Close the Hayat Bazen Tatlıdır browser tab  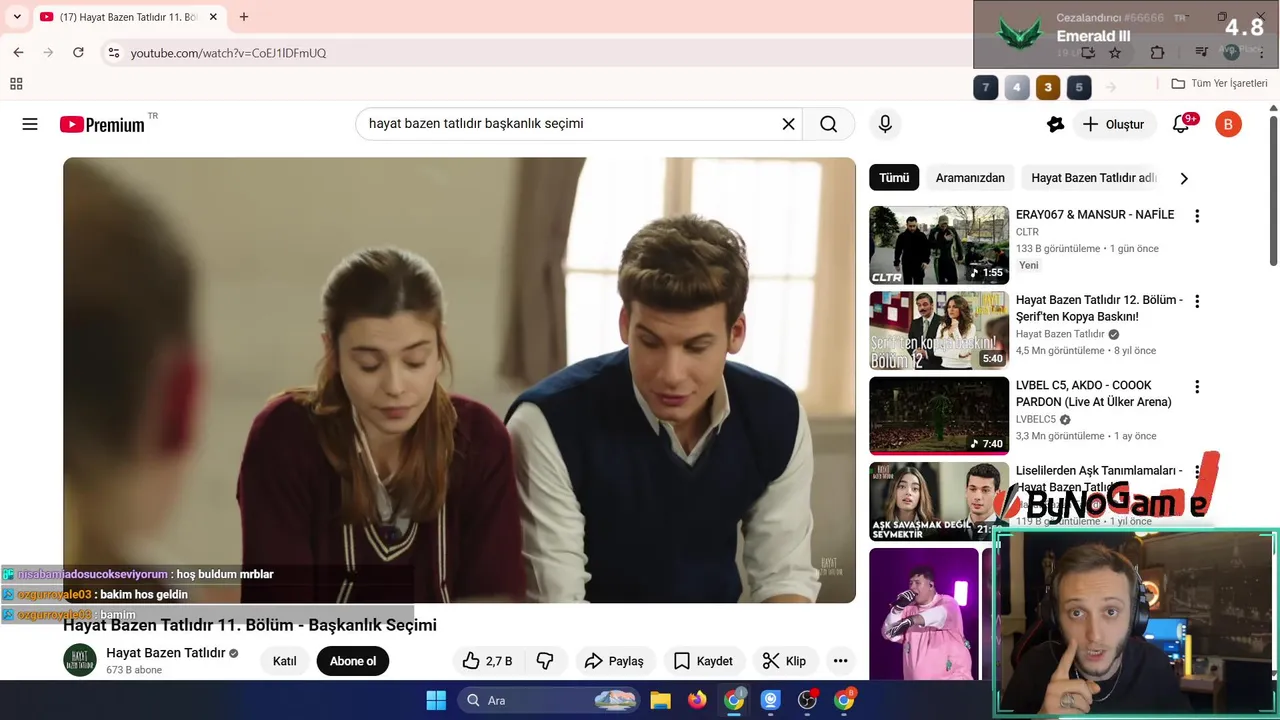(x=213, y=17)
